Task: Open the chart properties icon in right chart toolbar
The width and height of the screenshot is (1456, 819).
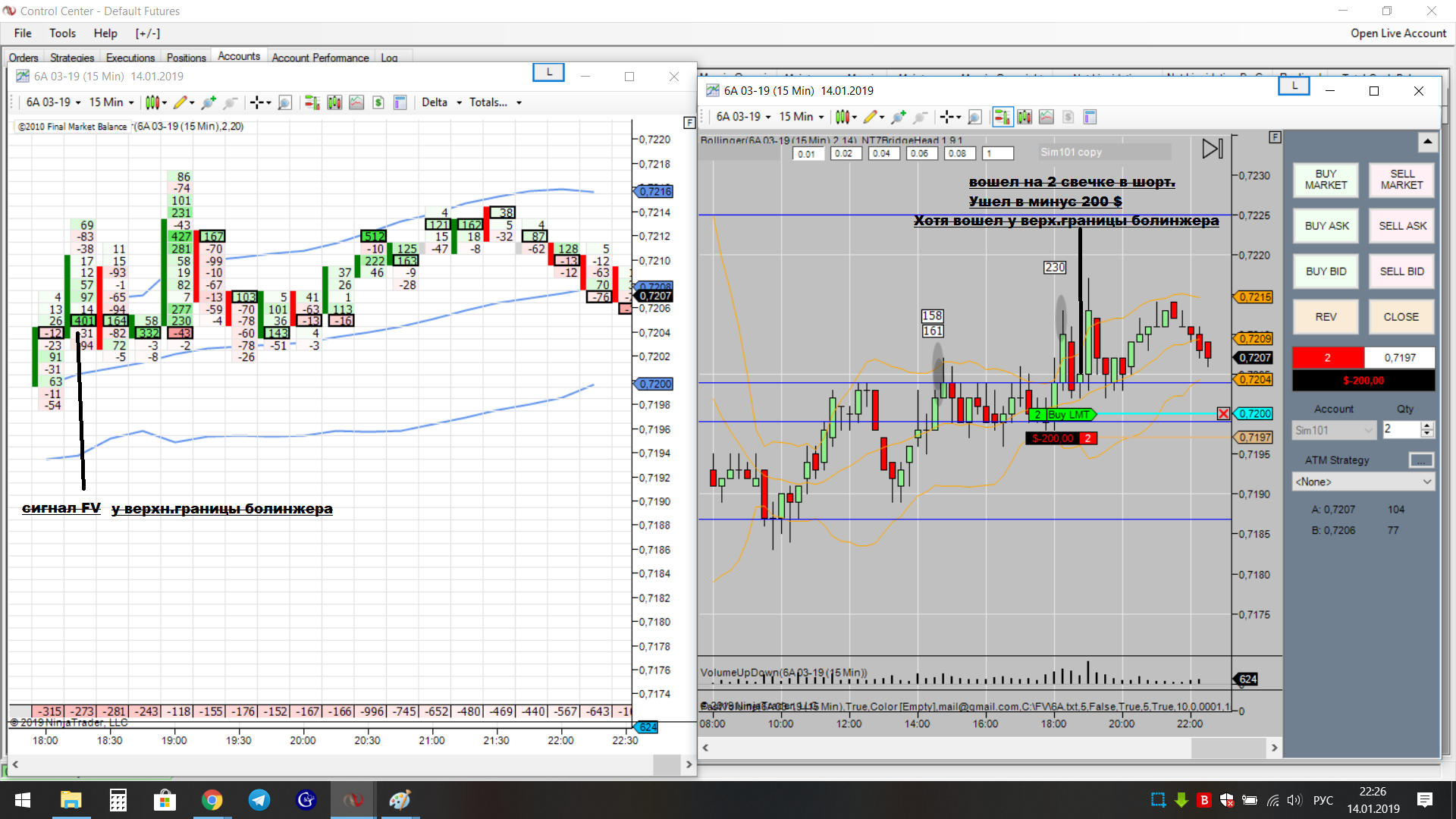Action: [1090, 117]
